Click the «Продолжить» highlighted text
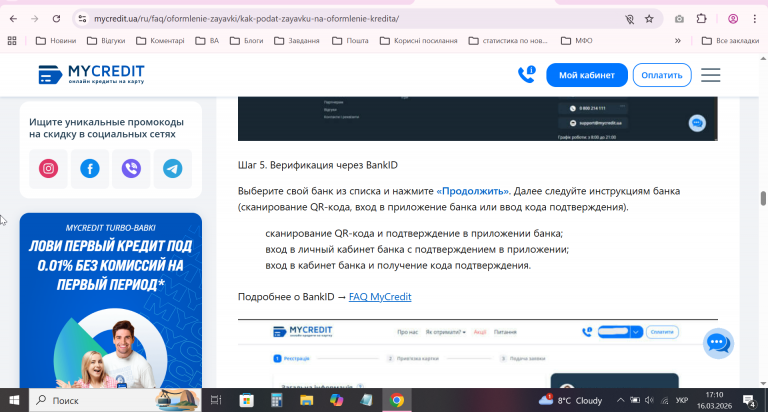The height and width of the screenshot is (412, 768). (473, 191)
